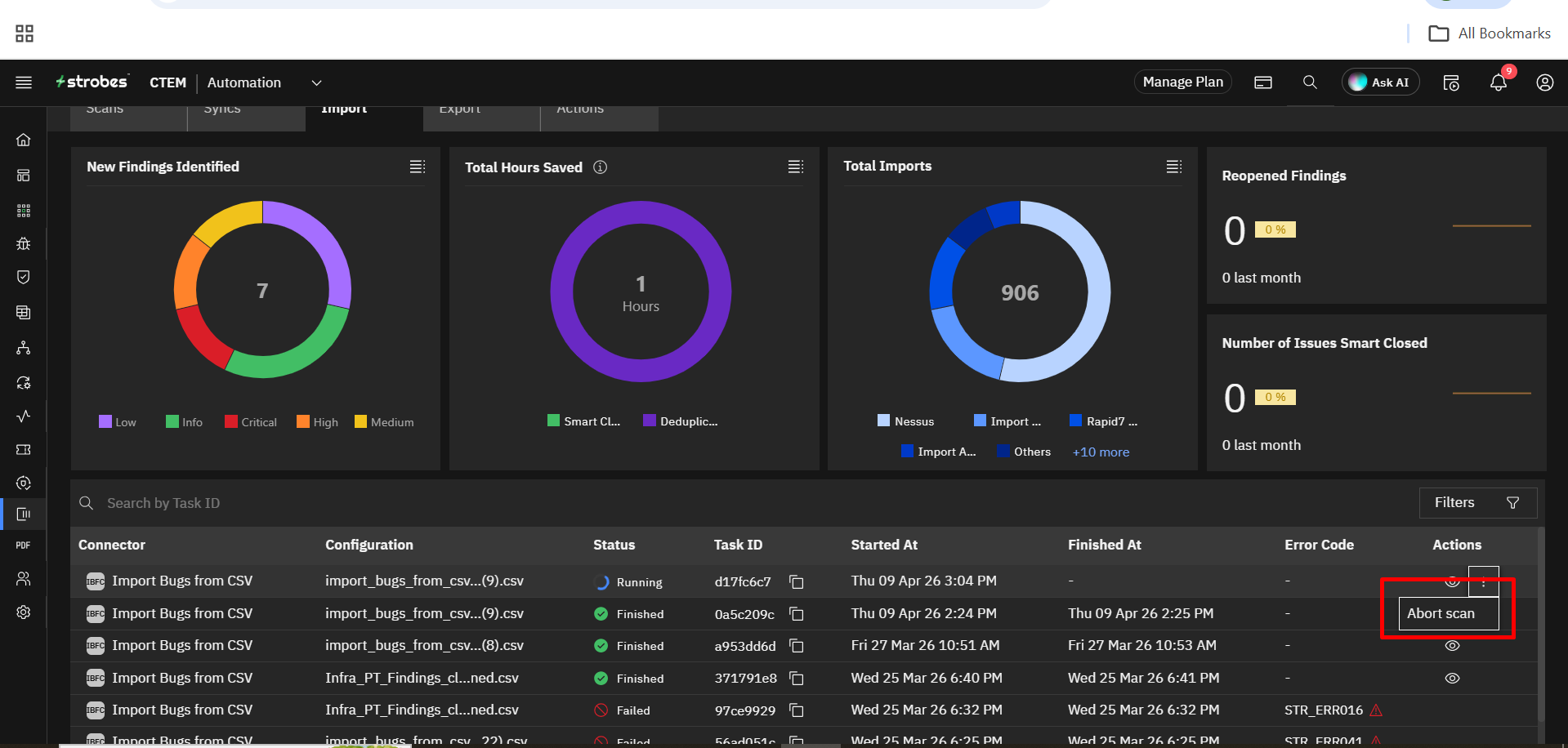The height and width of the screenshot is (748, 1568).
Task: View details of task 371791e8
Action: 1452,679
